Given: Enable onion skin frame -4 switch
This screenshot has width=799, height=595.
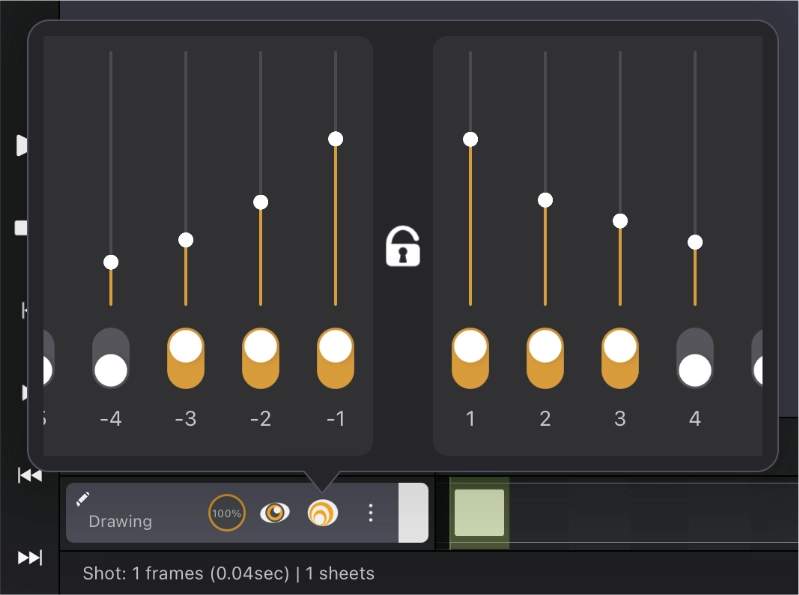Looking at the screenshot, I should pyautogui.click(x=111, y=358).
